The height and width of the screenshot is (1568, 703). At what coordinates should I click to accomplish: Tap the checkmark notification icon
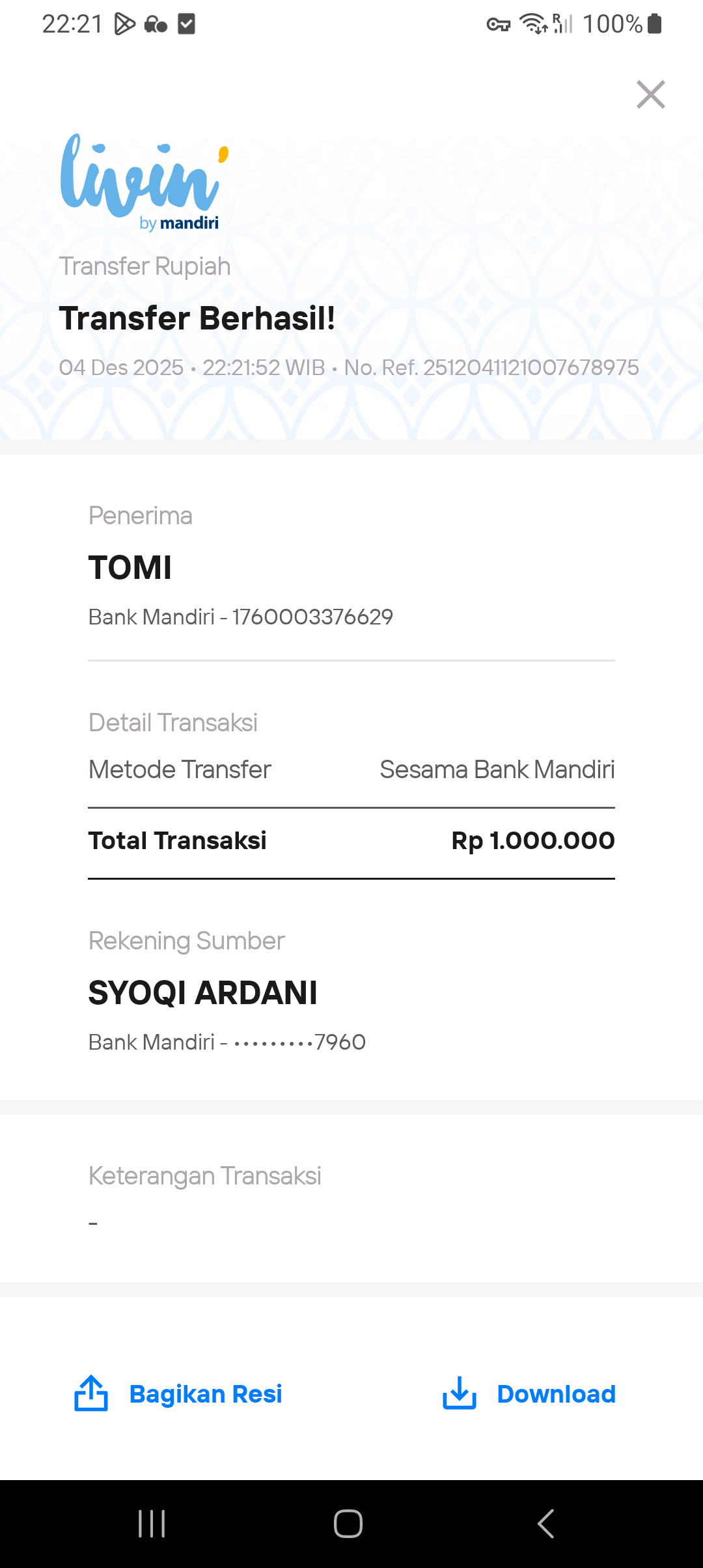[x=187, y=24]
